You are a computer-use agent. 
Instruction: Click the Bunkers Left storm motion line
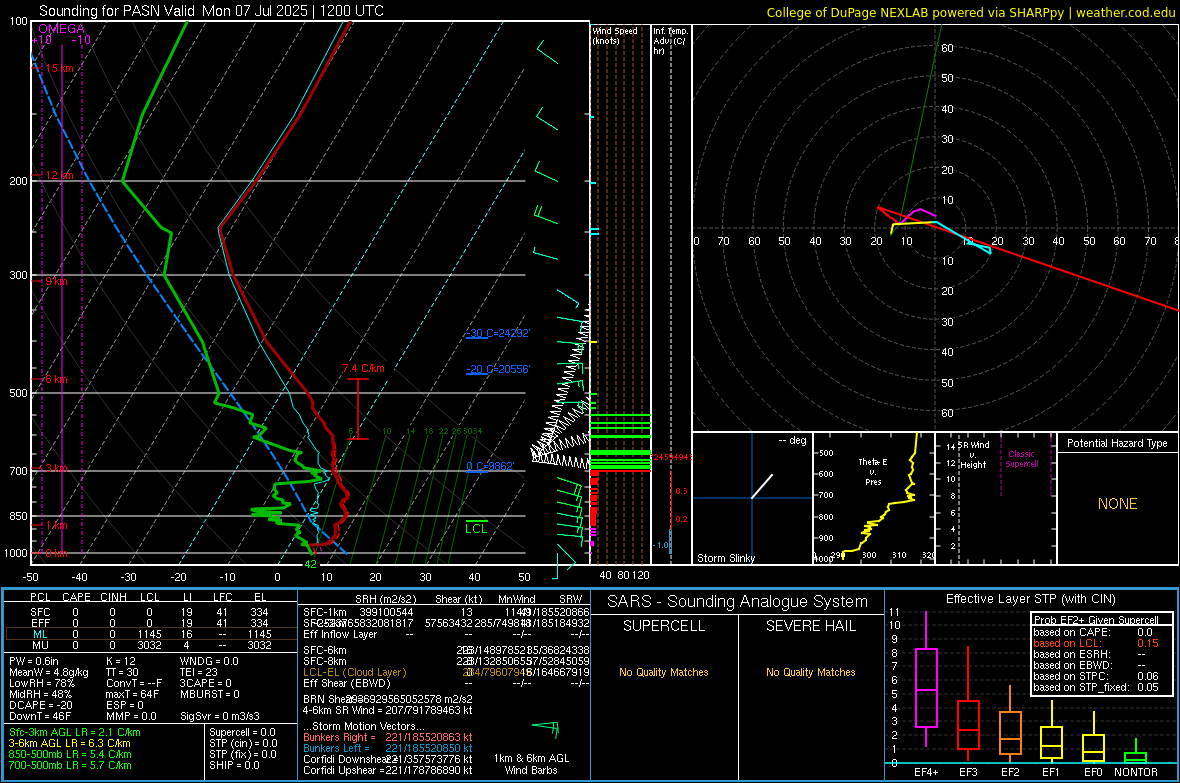388,748
